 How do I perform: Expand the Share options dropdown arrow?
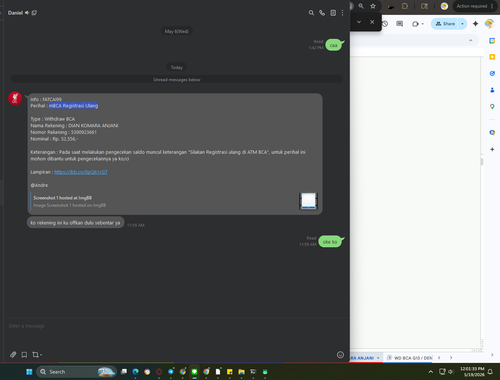tap(462, 24)
